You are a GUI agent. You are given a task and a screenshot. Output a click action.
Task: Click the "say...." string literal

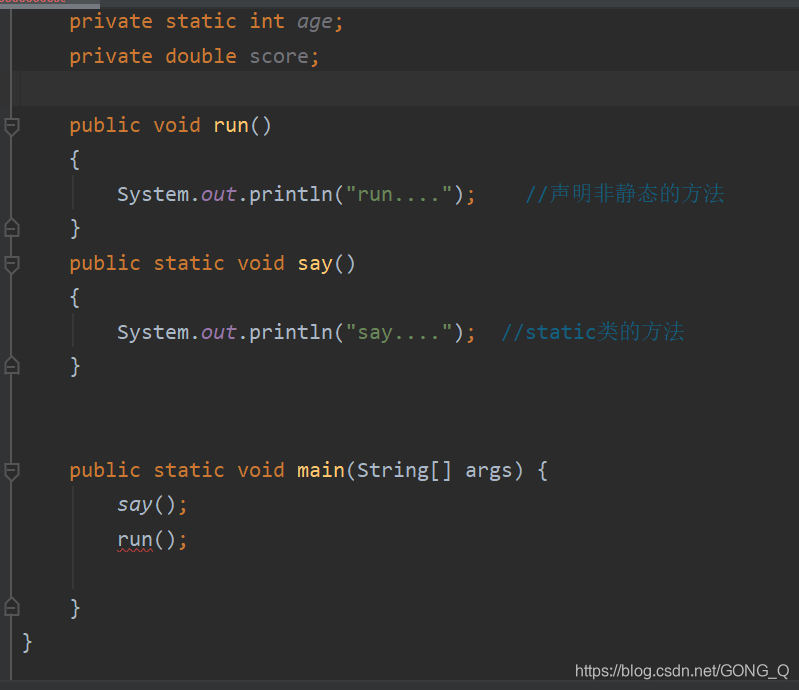point(399,332)
